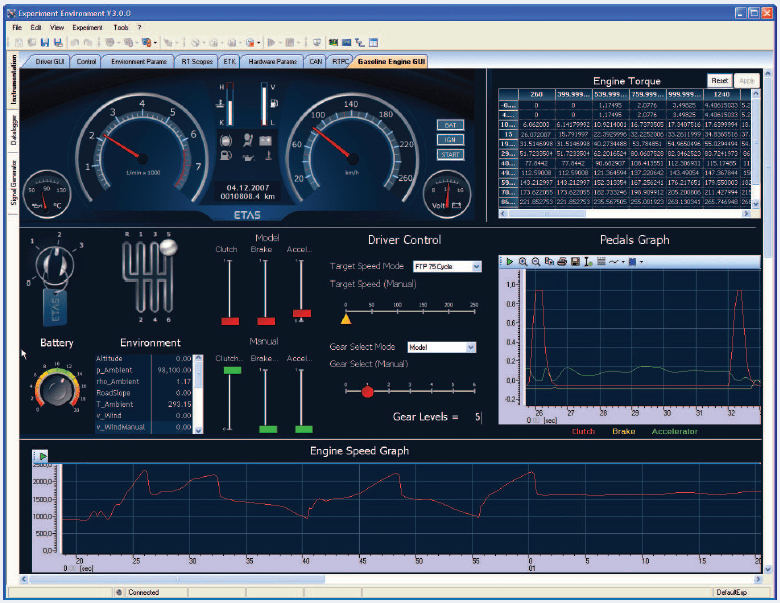Open the line style dropdown arrow on Pedals Graph
Screen dimensions: 780x603
623,262
